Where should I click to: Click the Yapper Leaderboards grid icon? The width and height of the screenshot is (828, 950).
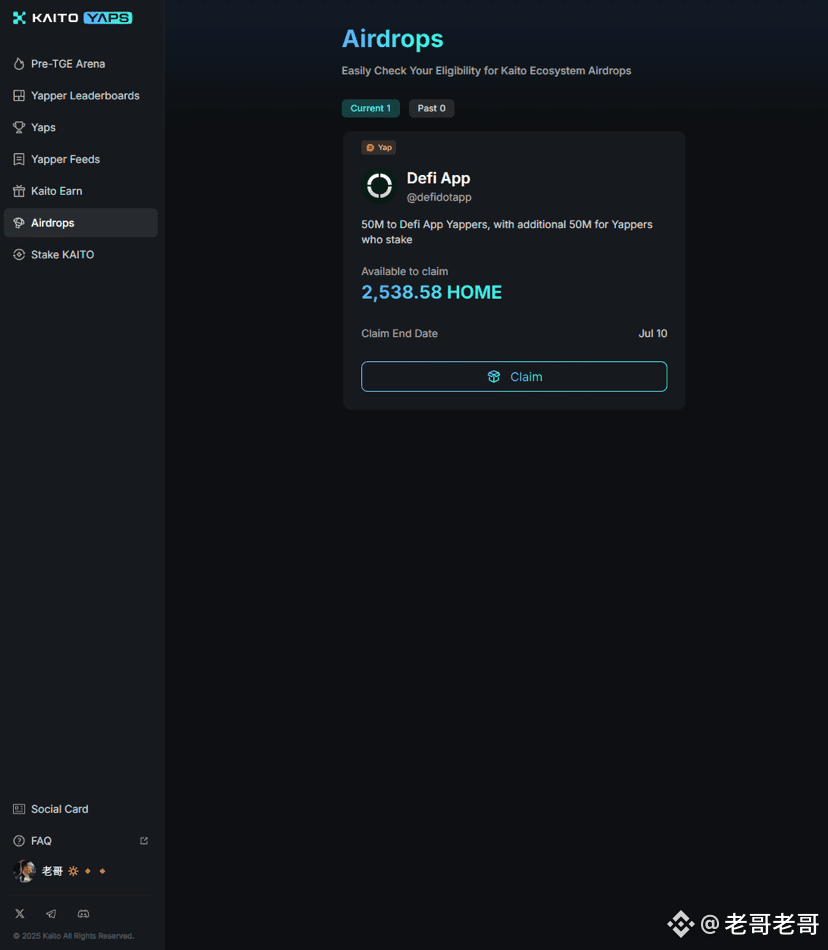tap(19, 96)
